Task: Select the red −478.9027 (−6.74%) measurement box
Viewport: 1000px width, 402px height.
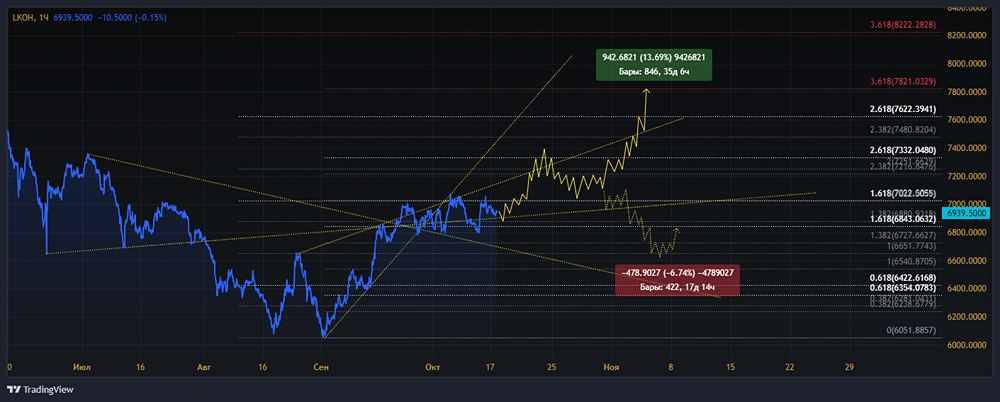Action: (677, 279)
